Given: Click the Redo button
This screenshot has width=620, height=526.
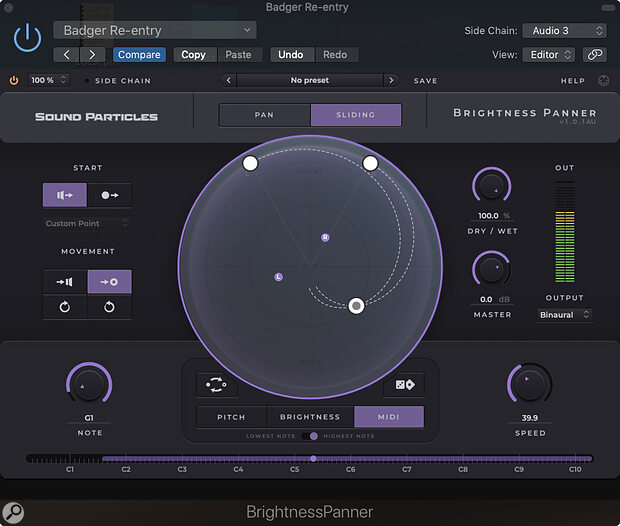Looking at the screenshot, I should coord(335,55).
